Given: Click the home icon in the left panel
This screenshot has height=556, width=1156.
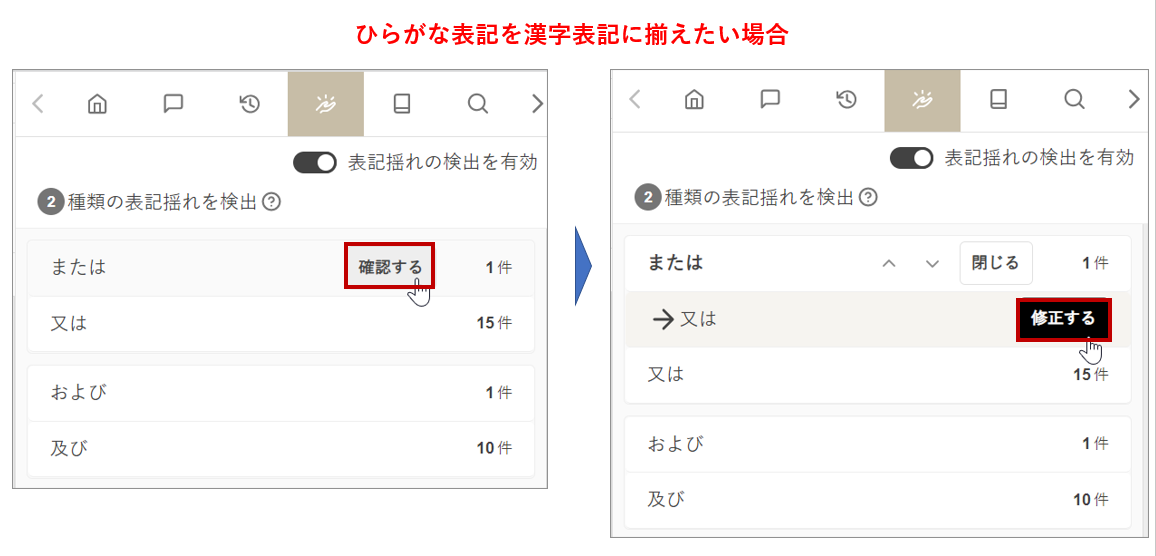Looking at the screenshot, I should click(97, 104).
